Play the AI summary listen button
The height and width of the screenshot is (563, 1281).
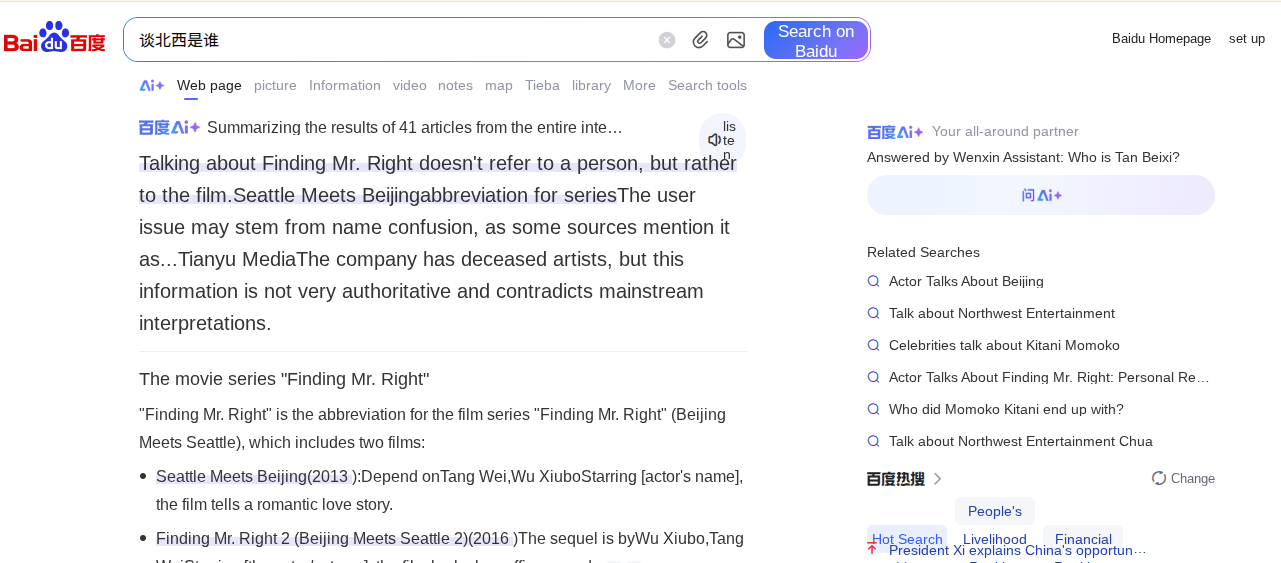click(722, 139)
